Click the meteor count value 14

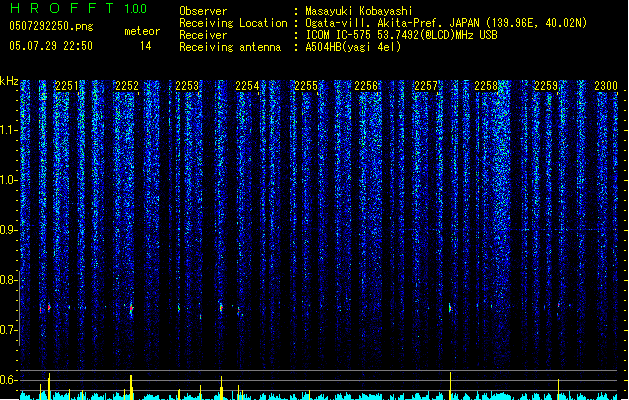pos(146,46)
